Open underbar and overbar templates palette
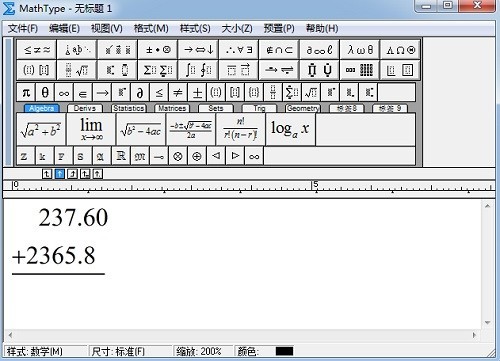Screen dimensions: 500x361 [239, 70]
